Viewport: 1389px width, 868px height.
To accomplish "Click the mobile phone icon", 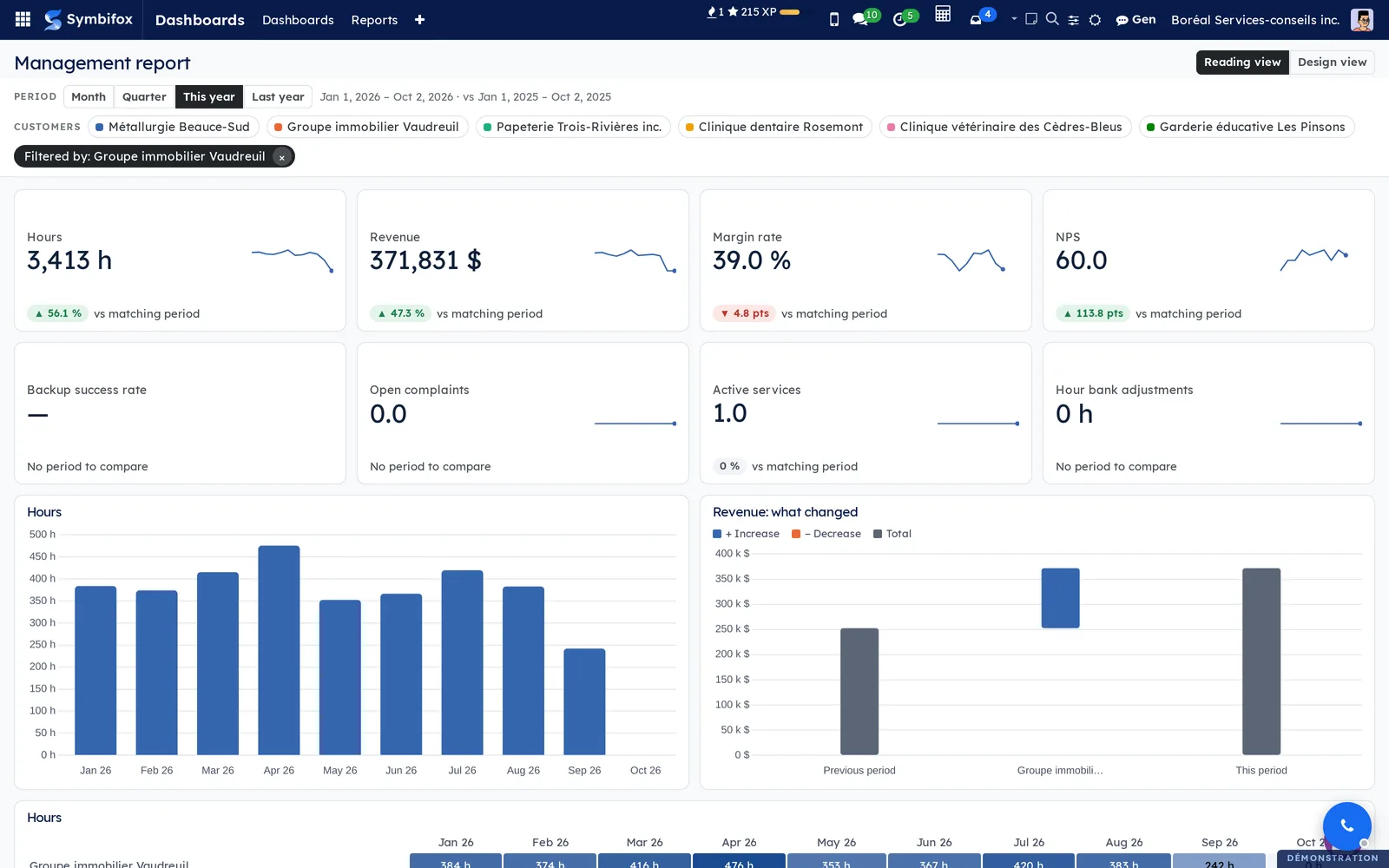I will tap(834, 19).
